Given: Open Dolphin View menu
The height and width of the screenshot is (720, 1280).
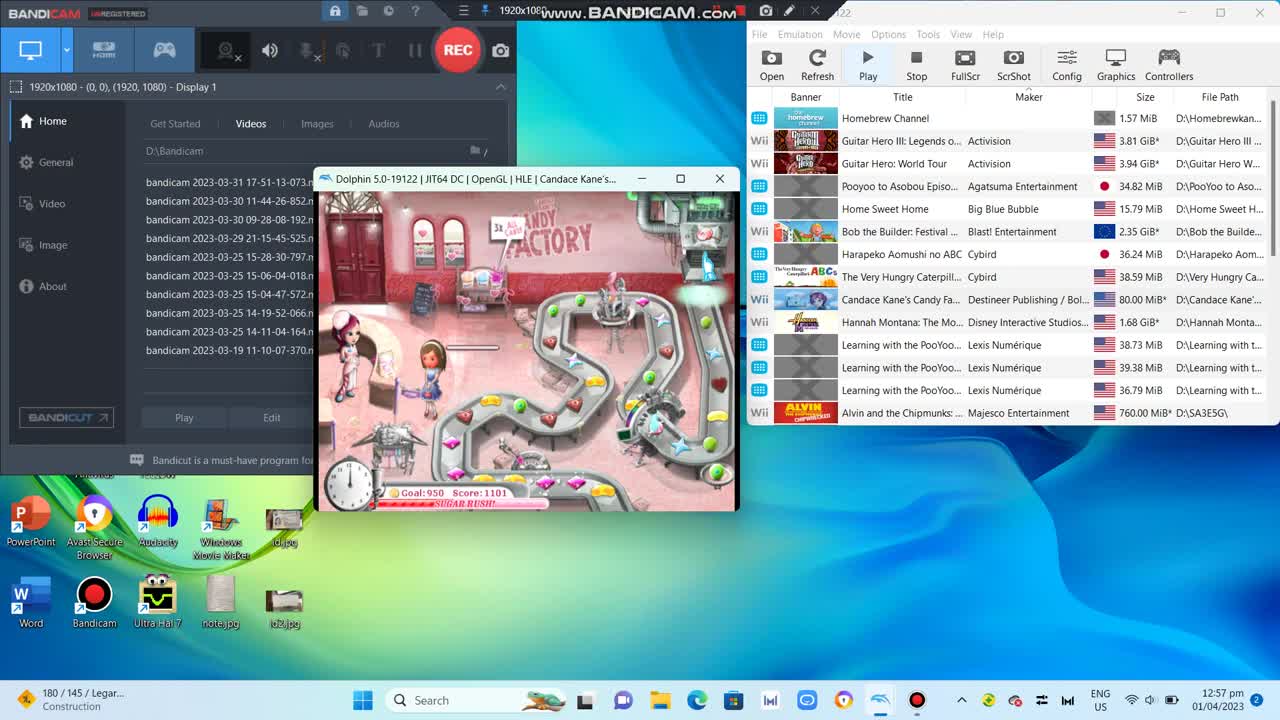Looking at the screenshot, I should [x=961, y=34].
